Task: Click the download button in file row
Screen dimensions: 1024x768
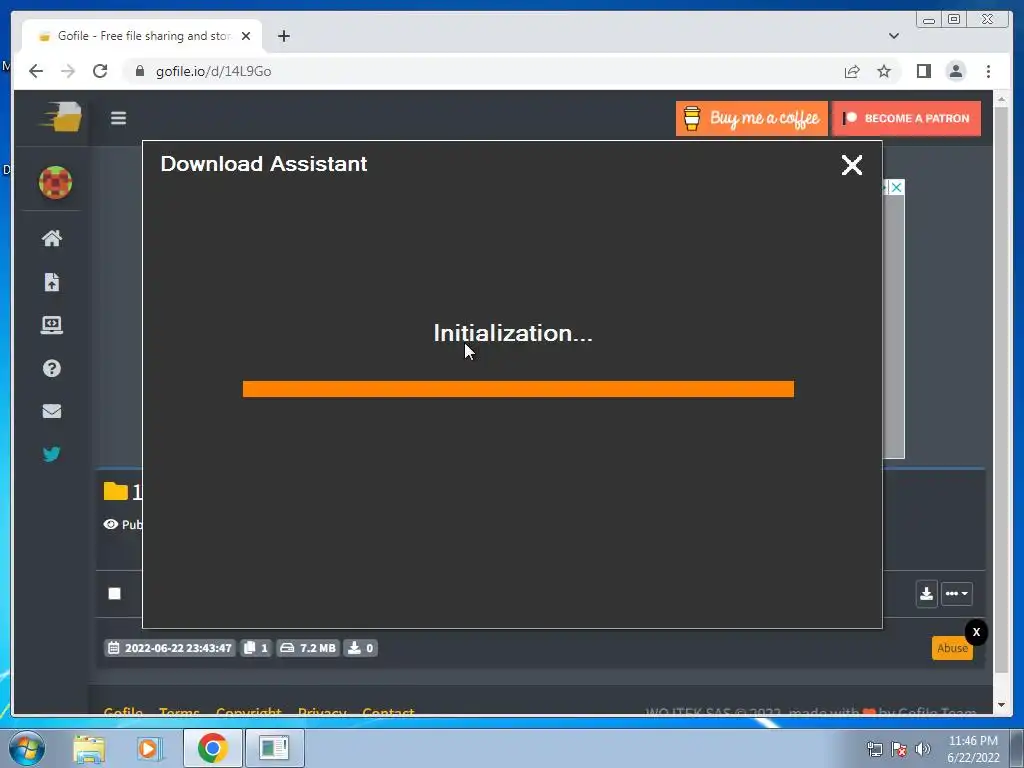Action: 926,594
